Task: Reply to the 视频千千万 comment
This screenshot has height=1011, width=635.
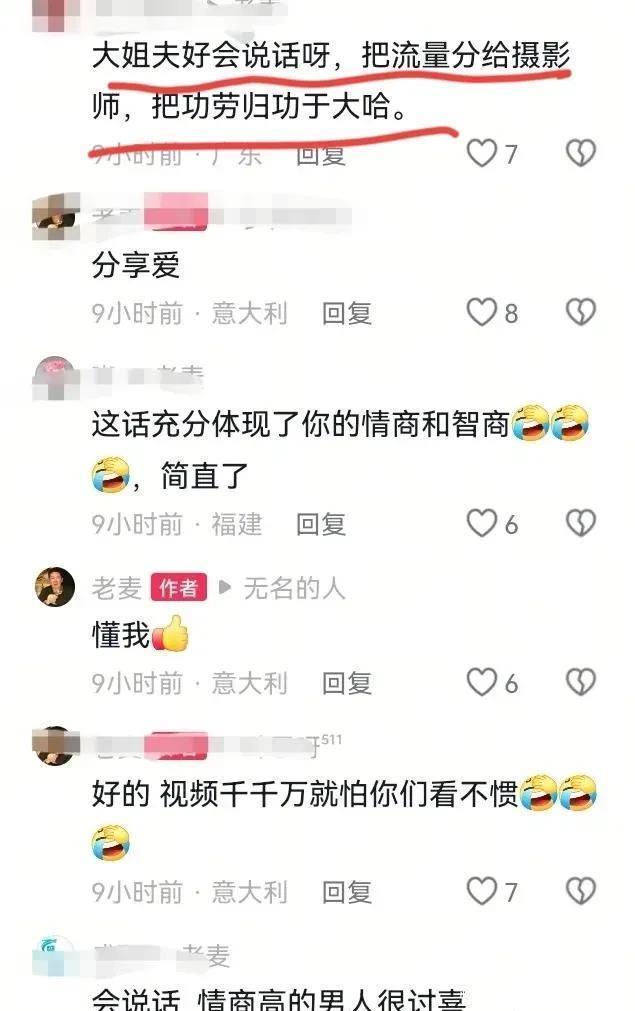Action: (347, 892)
